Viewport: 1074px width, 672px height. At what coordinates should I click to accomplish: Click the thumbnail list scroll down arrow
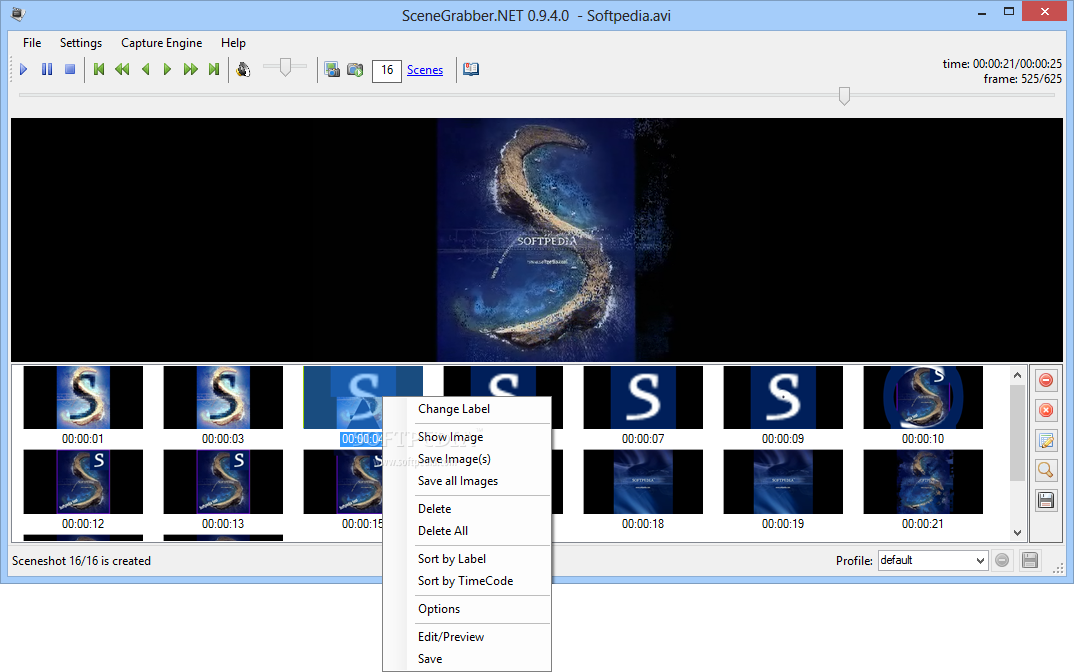(x=1017, y=532)
